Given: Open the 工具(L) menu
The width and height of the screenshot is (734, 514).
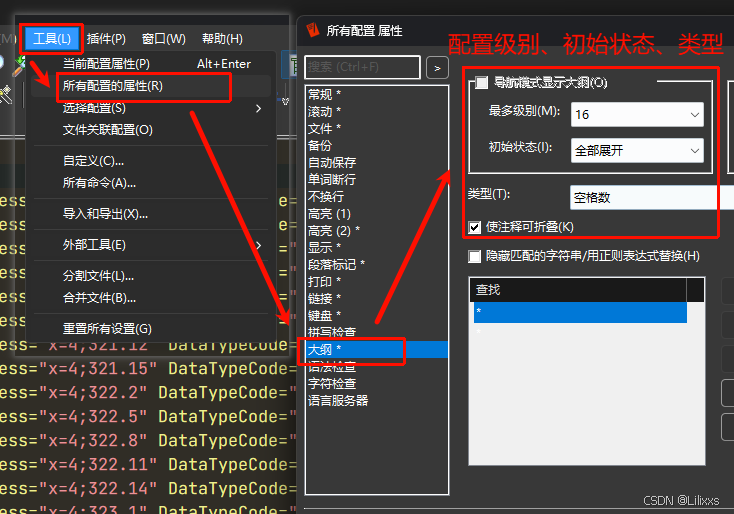Looking at the screenshot, I should pyautogui.click(x=52, y=38).
